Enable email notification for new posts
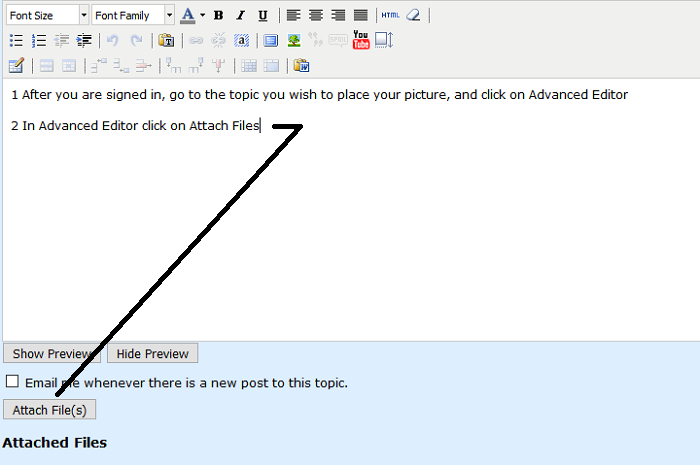 [x=12, y=382]
